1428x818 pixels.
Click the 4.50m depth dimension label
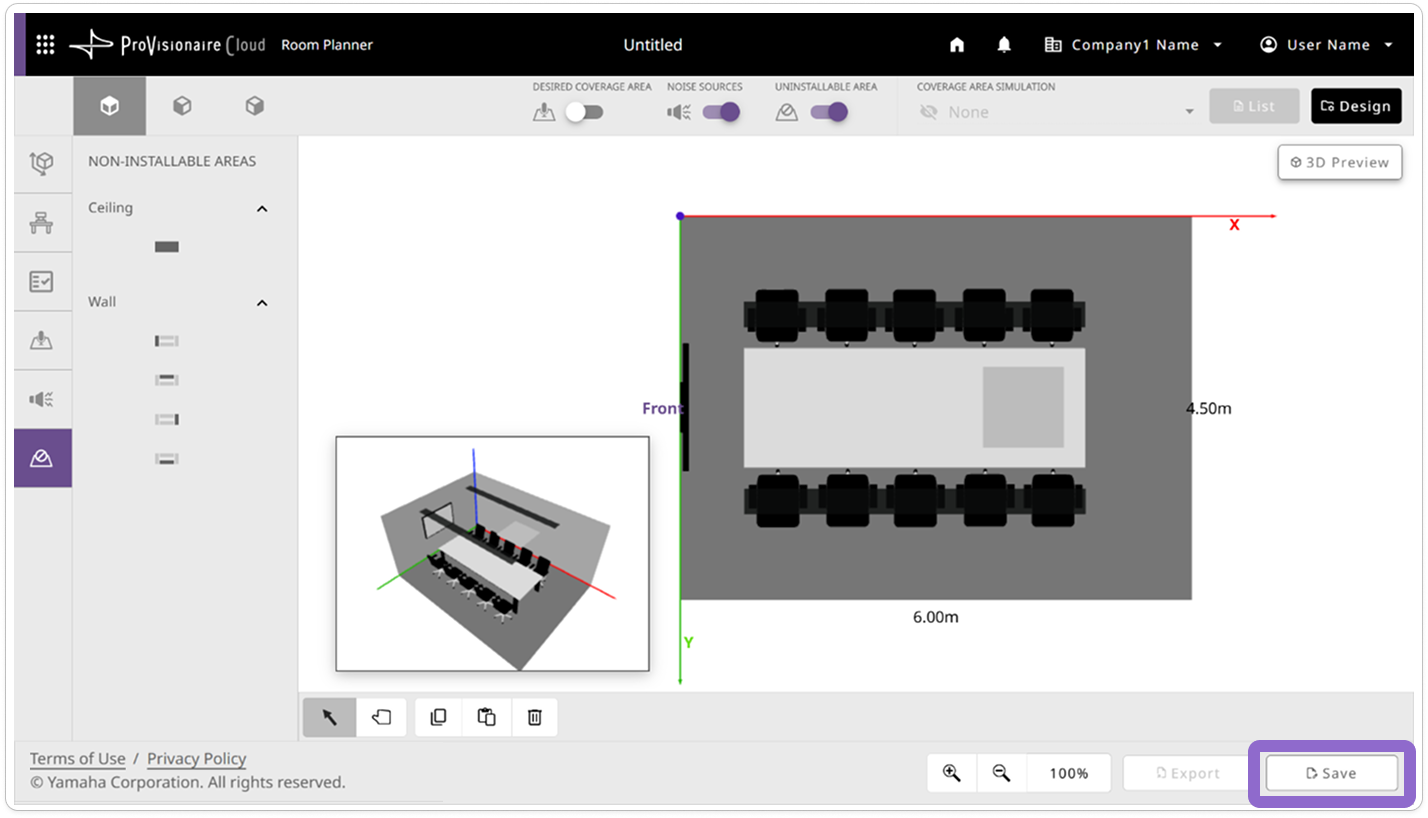(x=1209, y=408)
